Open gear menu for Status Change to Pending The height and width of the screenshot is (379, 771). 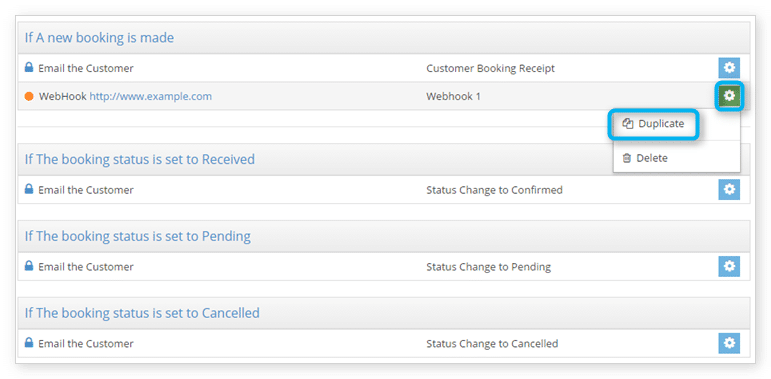coord(729,266)
